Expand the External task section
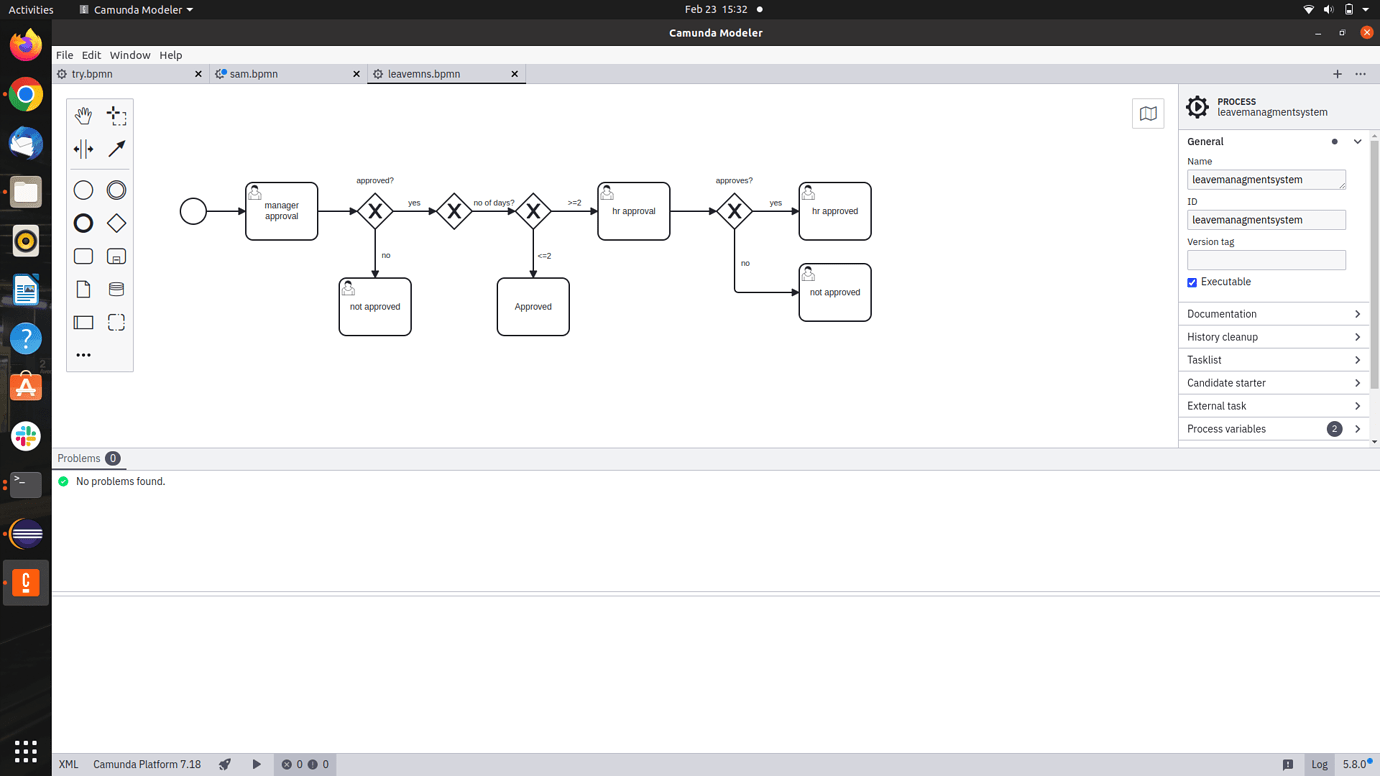 point(1273,406)
